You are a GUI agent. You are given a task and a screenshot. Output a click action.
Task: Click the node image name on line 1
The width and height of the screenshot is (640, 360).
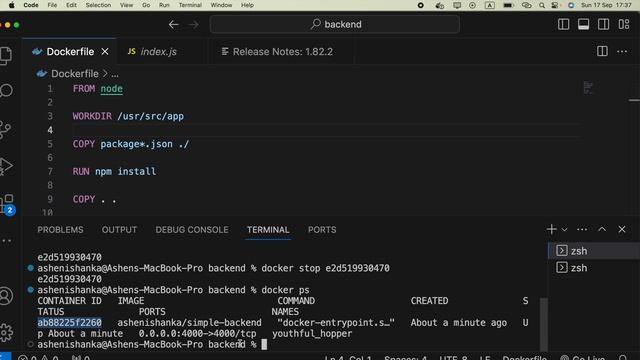[111, 89]
